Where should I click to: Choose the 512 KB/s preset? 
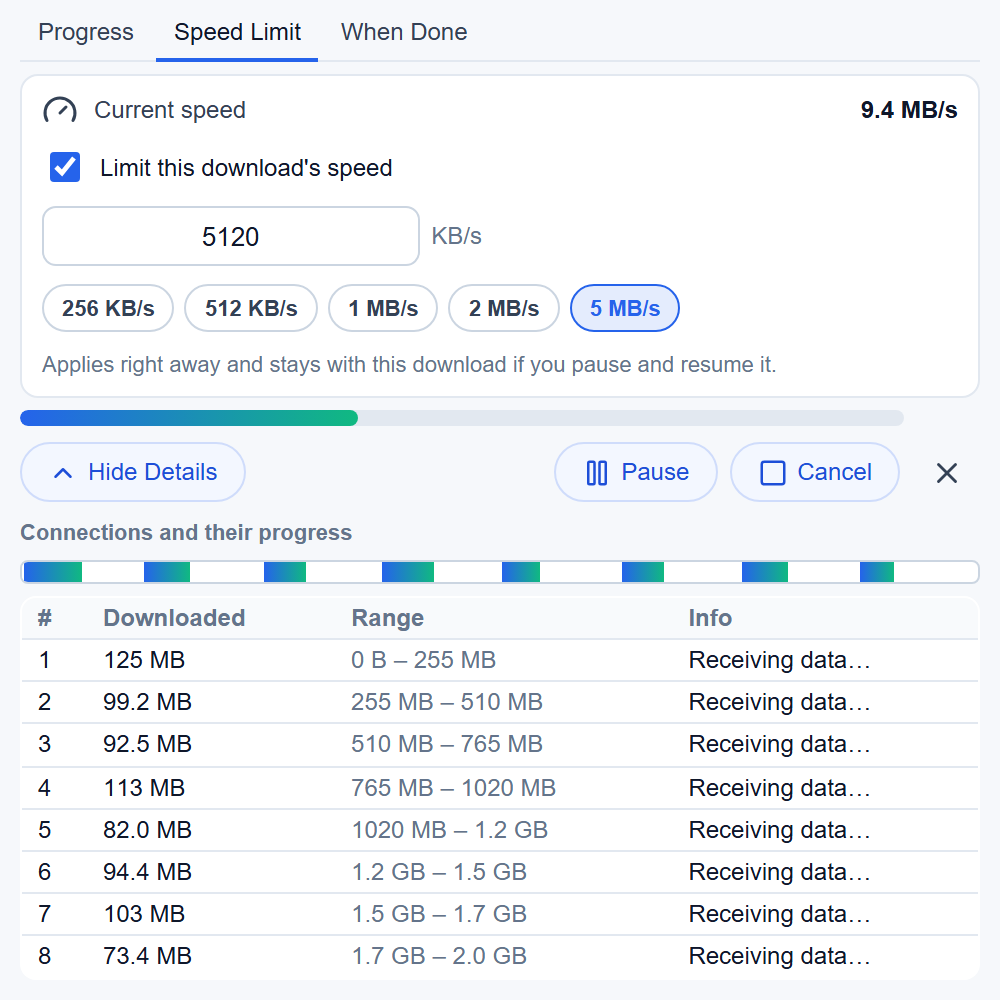[x=251, y=308]
